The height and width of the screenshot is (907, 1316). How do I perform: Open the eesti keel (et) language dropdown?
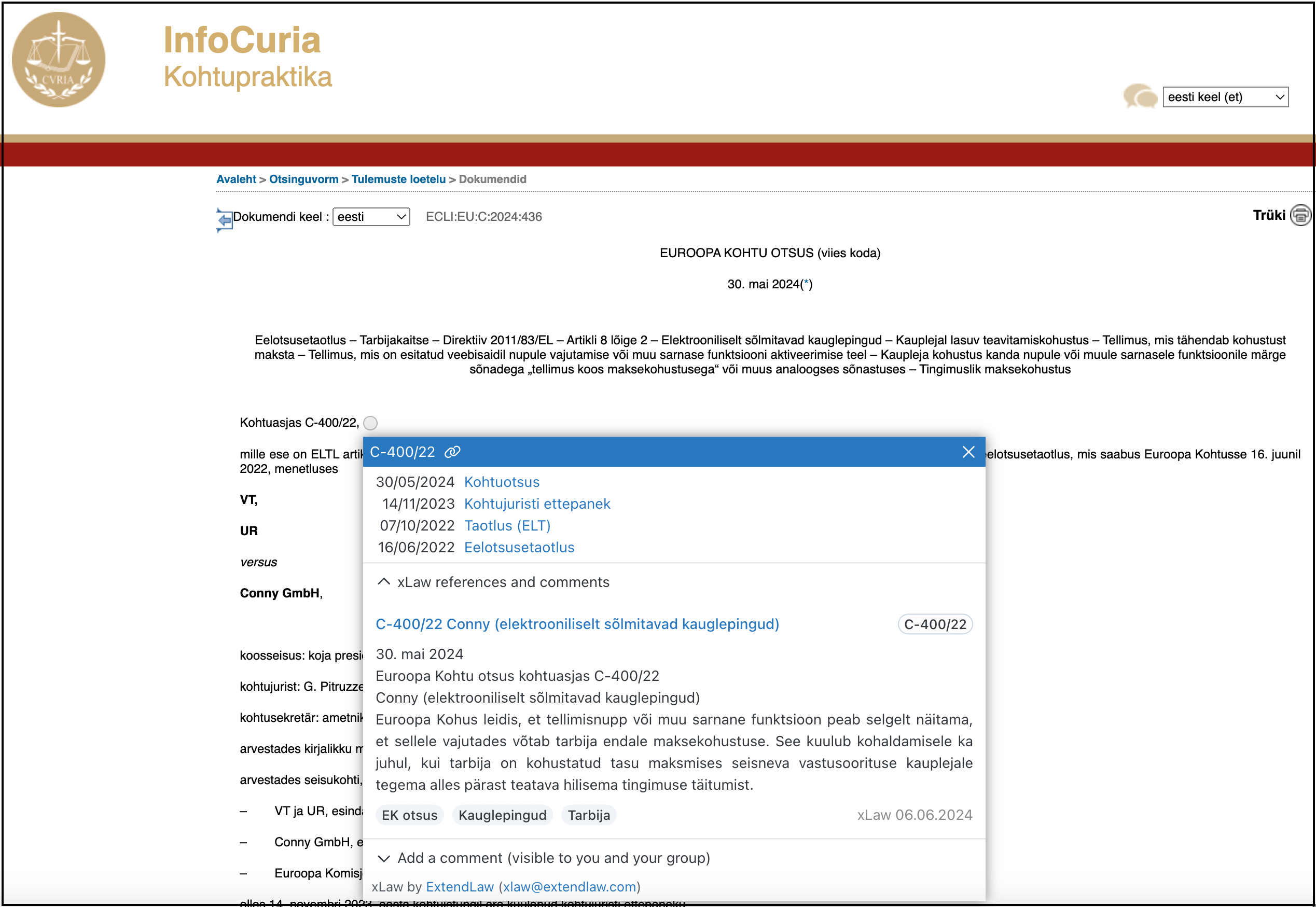click(x=1225, y=97)
